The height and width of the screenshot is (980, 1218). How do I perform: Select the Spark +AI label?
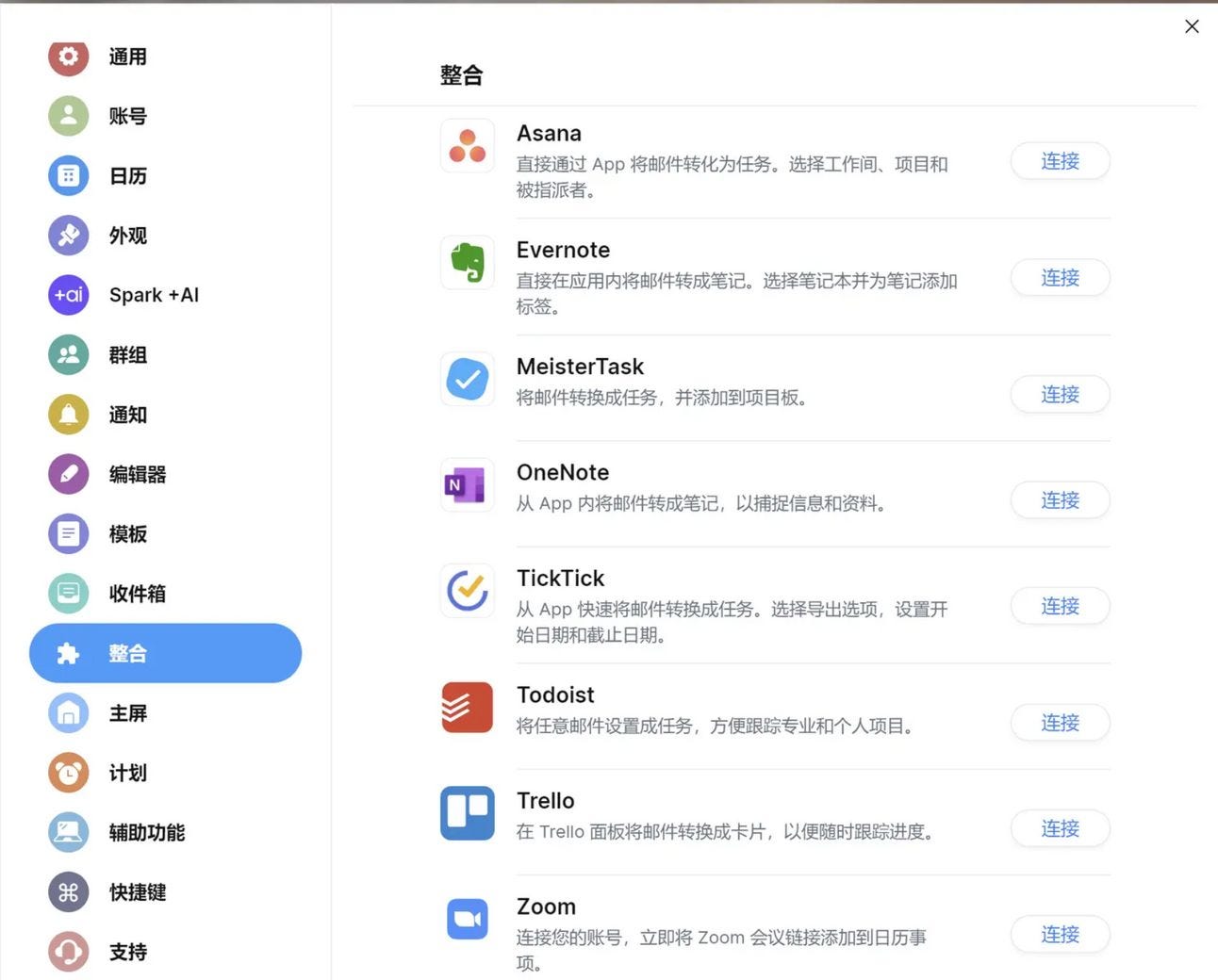[154, 295]
